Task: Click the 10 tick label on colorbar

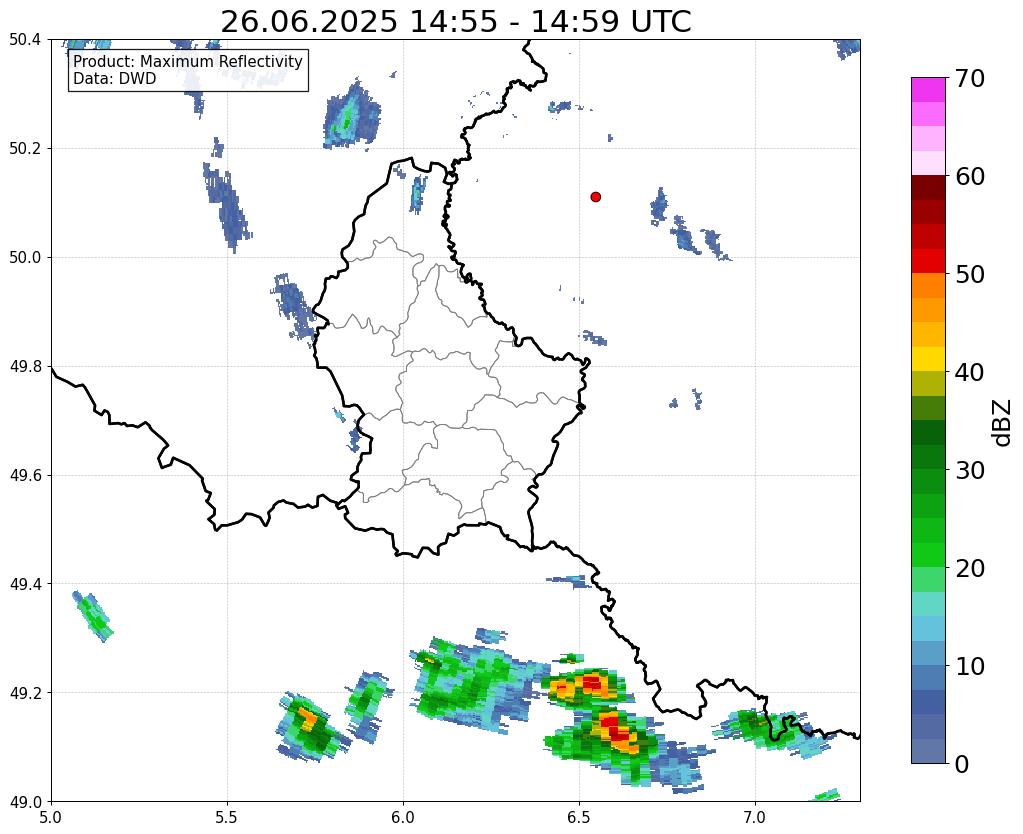Action: click(970, 666)
